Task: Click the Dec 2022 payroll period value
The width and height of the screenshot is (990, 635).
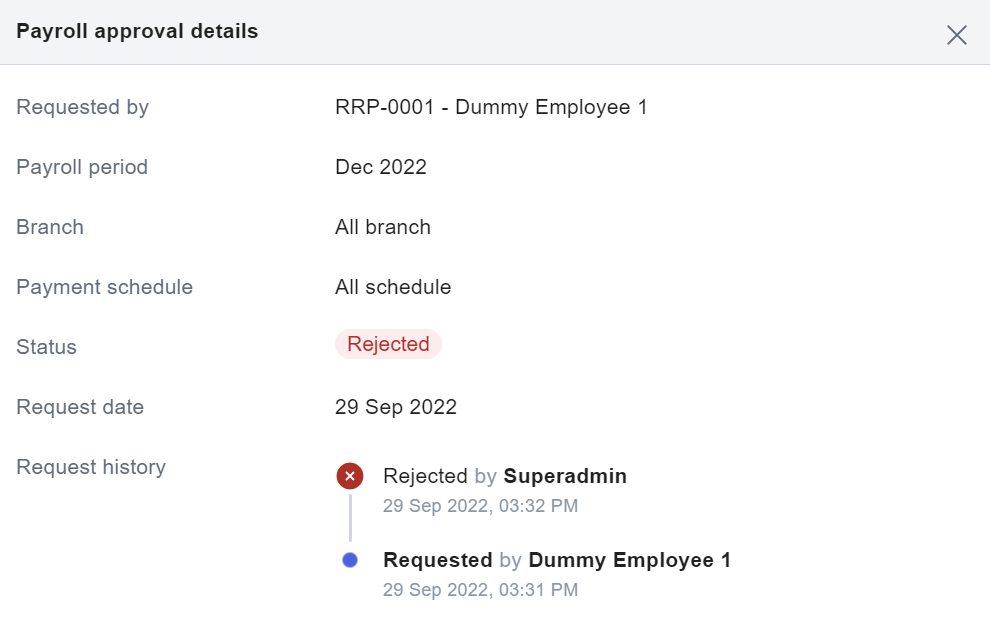Action: pyautogui.click(x=381, y=167)
